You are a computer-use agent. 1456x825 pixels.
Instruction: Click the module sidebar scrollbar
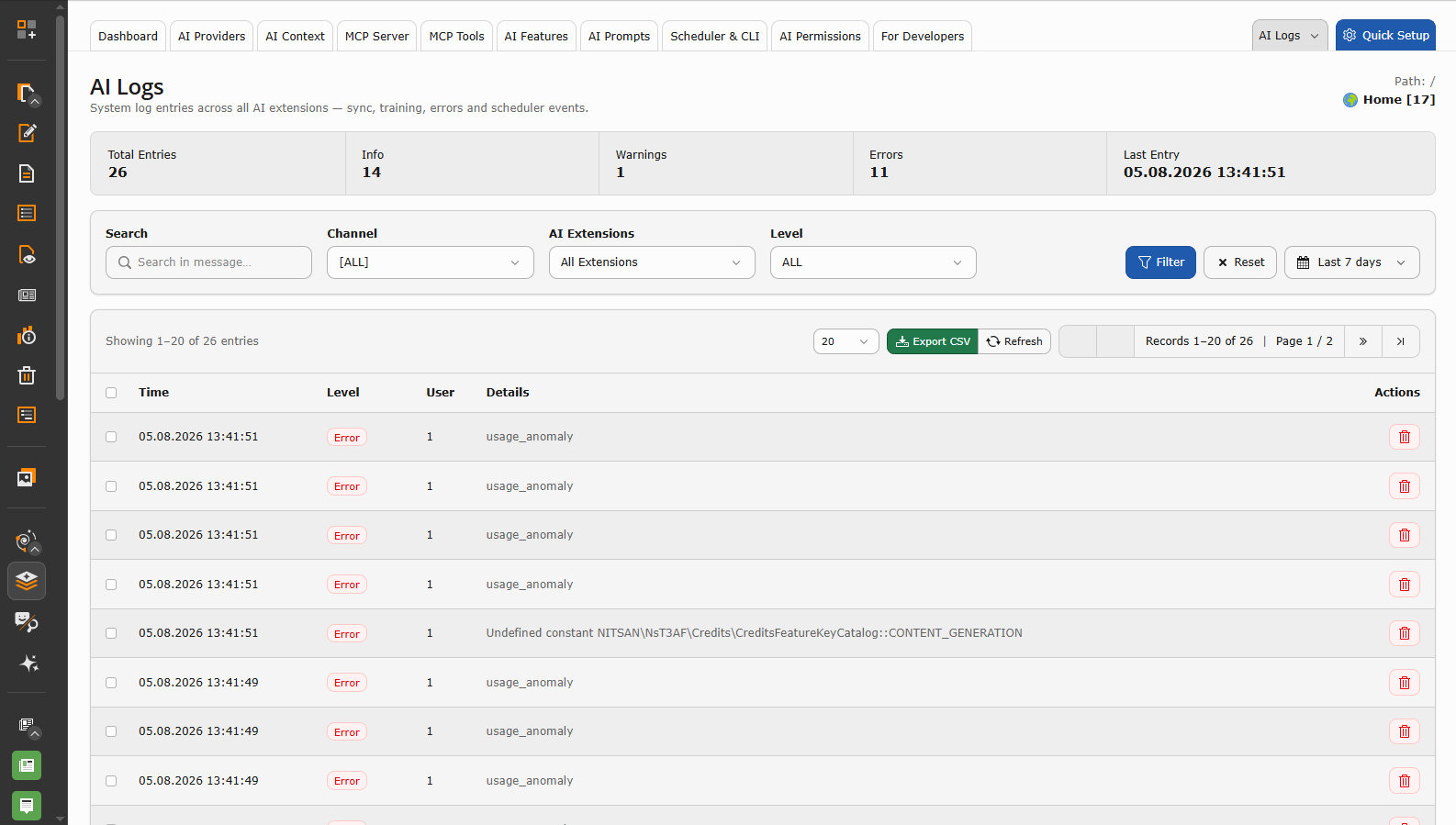pyautogui.click(x=61, y=206)
